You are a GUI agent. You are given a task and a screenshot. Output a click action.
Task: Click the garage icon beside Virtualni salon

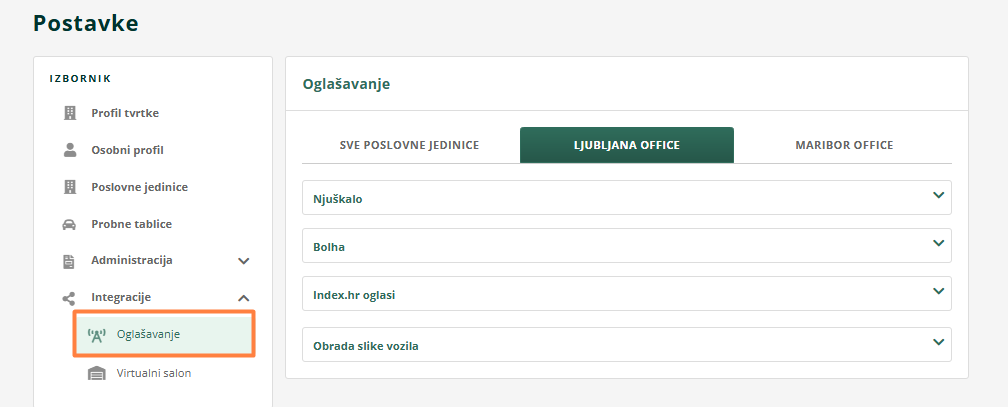point(97,373)
